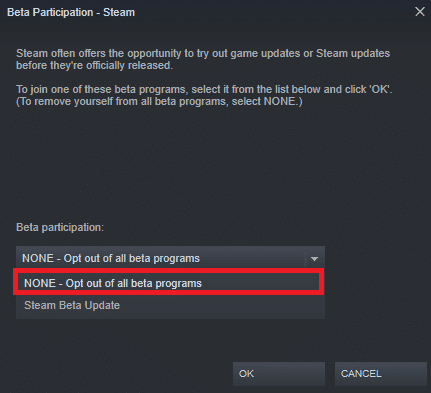Click the 'Steam often offers the opportunity' paragraph
This screenshot has width=431, height=393.
click(x=203, y=59)
